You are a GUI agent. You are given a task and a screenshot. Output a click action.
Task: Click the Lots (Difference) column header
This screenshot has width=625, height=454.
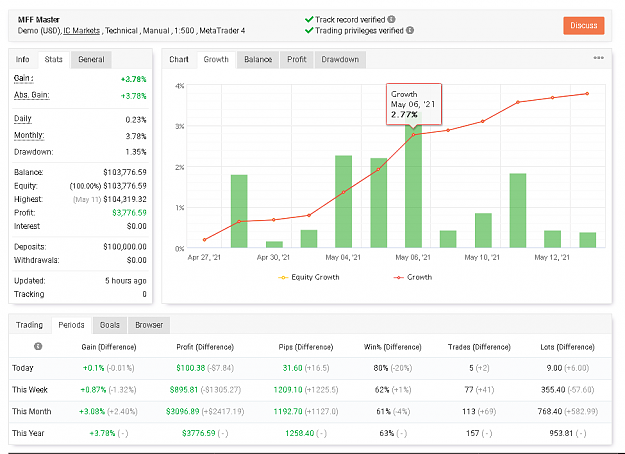click(x=568, y=347)
